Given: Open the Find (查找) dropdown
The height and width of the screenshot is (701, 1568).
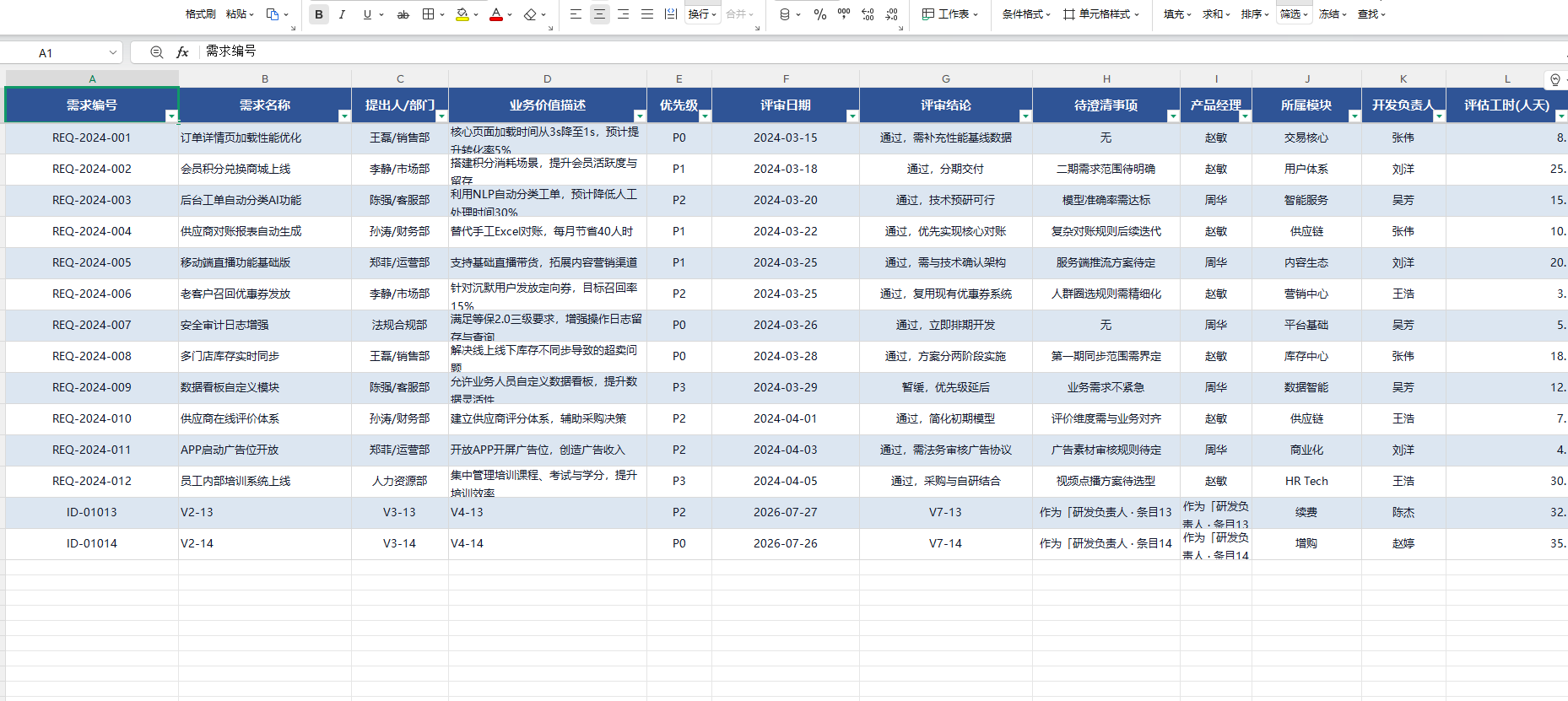Looking at the screenshot, I should pos(1371,14).
